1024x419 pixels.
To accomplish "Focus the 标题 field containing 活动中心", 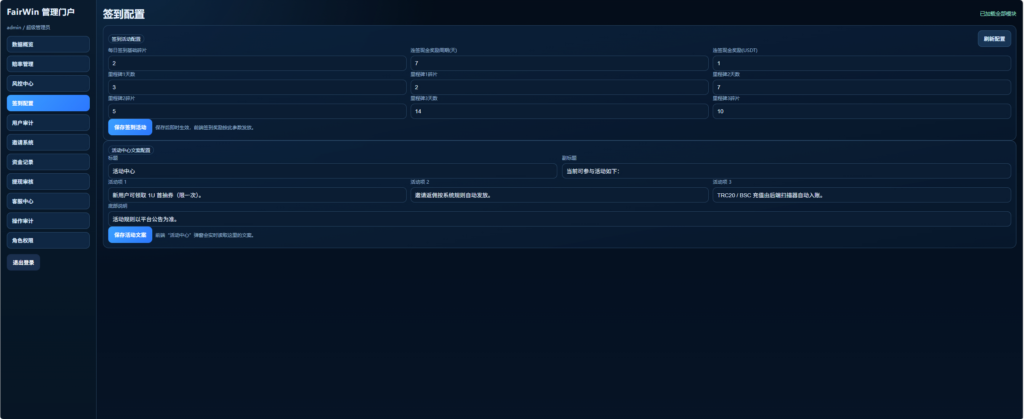I will point(332,171).
